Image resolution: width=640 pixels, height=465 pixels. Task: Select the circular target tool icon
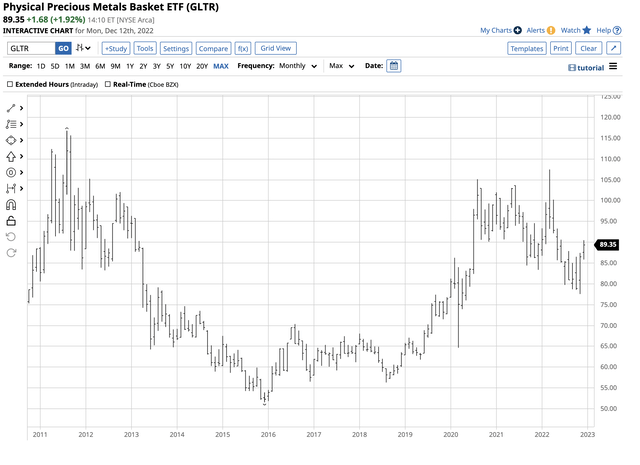tap(11, 173)
